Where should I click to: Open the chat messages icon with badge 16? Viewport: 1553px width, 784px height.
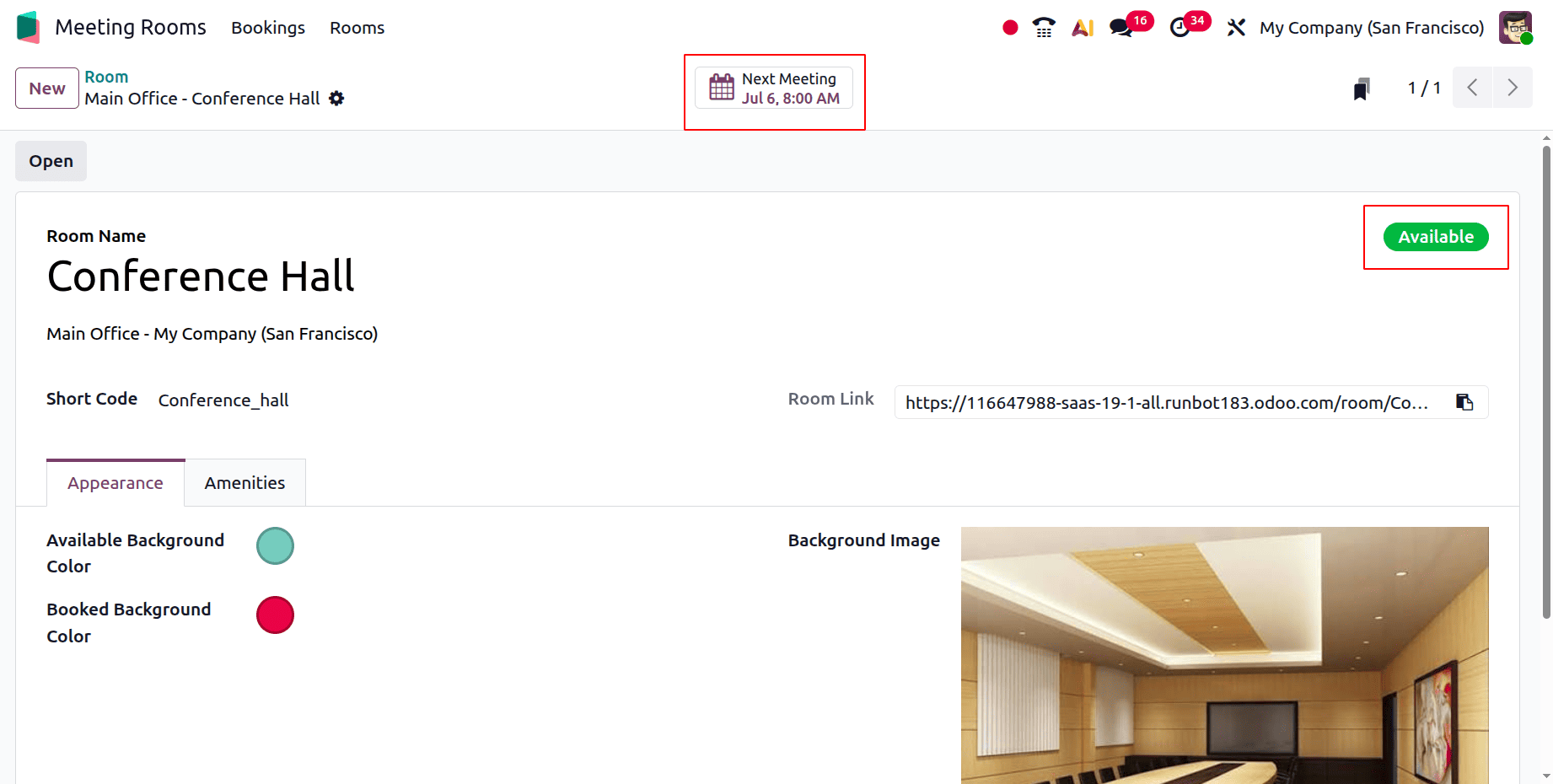click(x=1121, y=28)
